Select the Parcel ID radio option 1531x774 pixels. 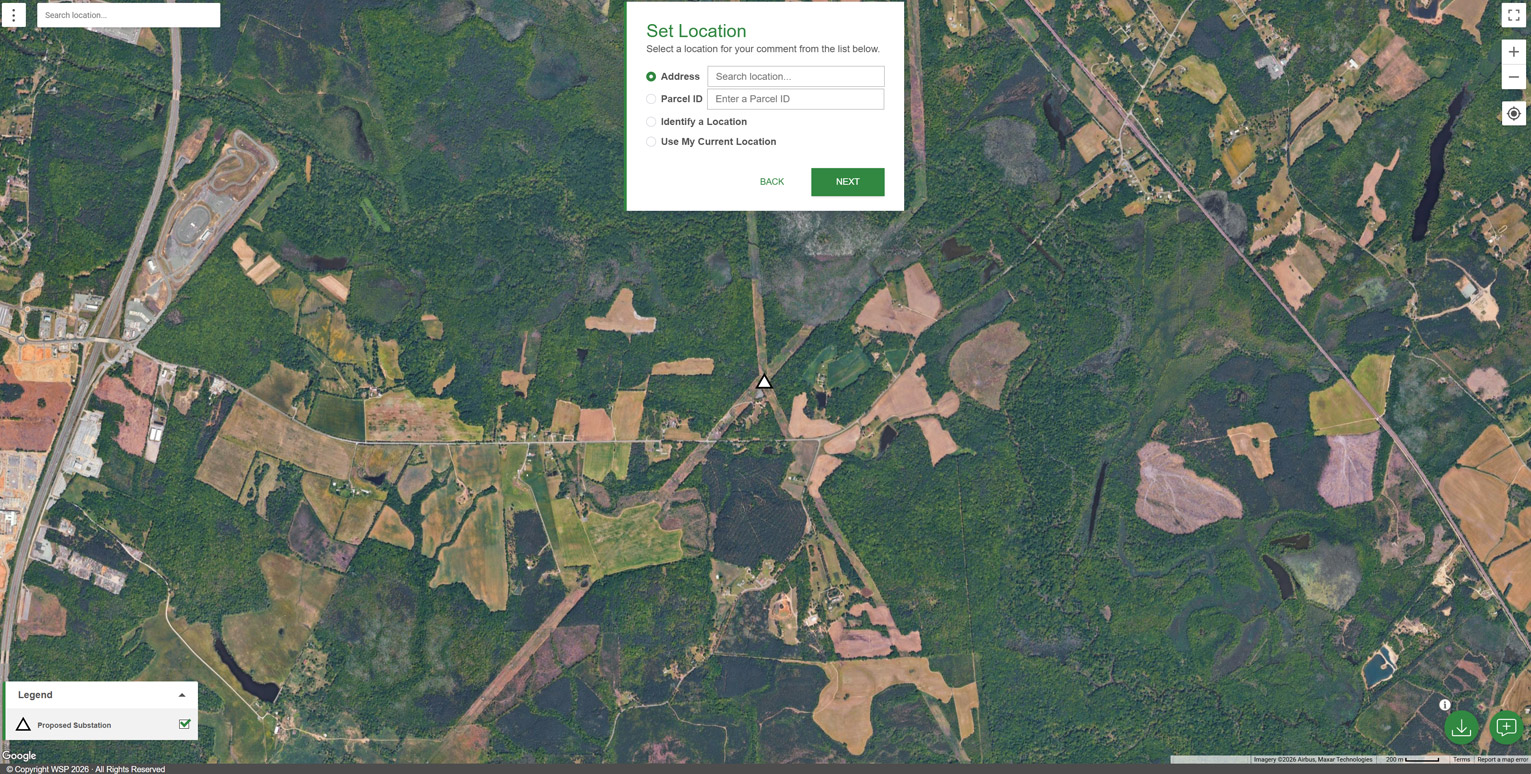(651, 99)
